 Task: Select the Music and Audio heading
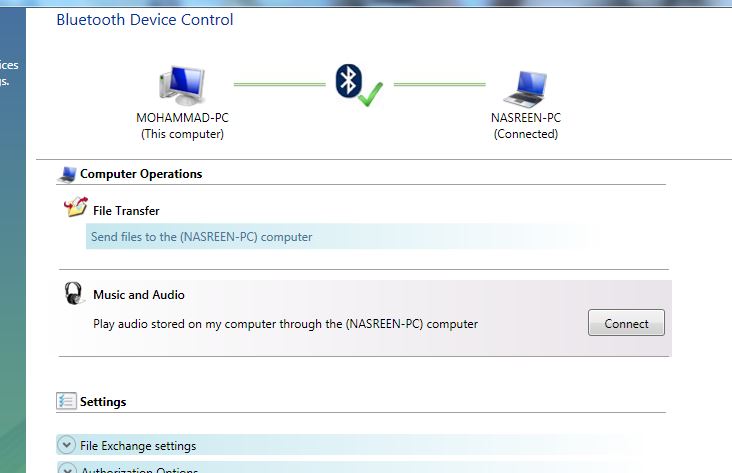(139, 295)
